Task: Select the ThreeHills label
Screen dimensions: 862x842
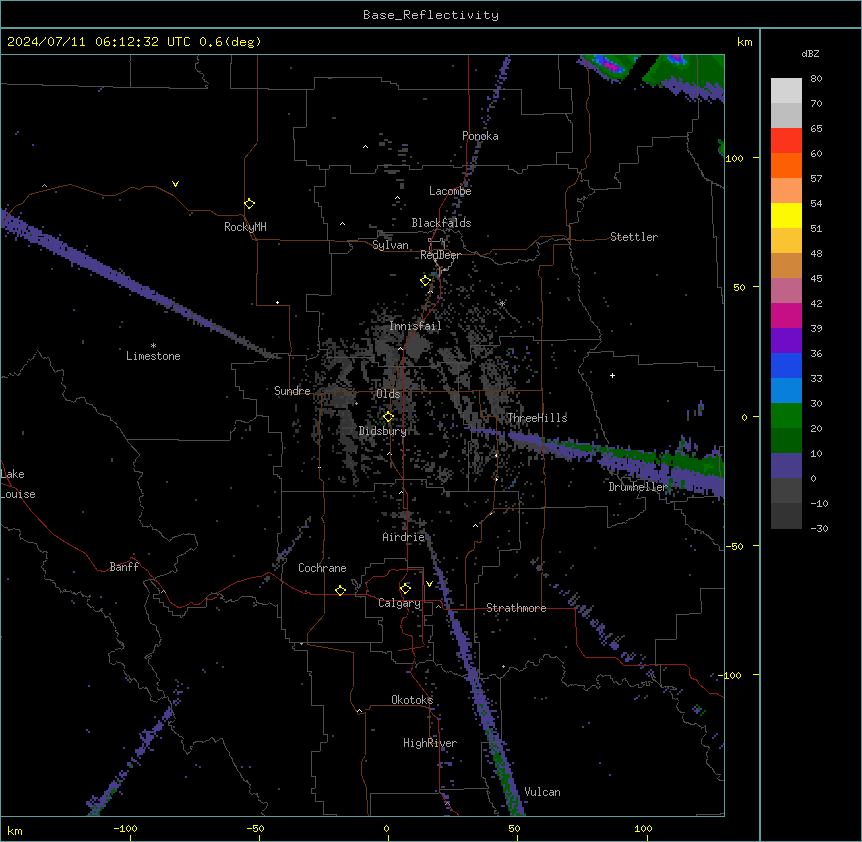Action: (537, 418)
